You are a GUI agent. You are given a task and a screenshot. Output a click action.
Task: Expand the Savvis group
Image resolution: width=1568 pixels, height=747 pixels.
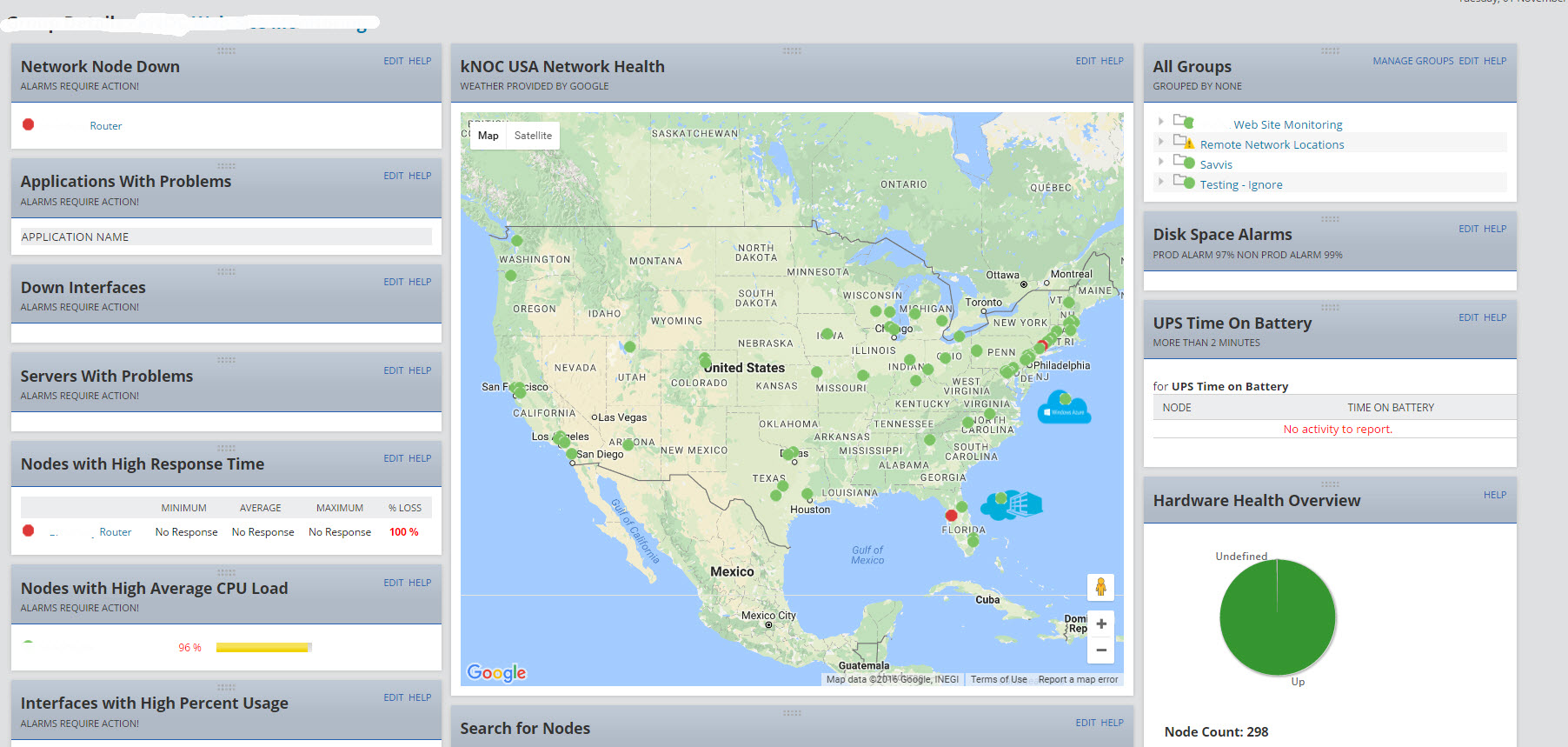[x=1160, y=161]
